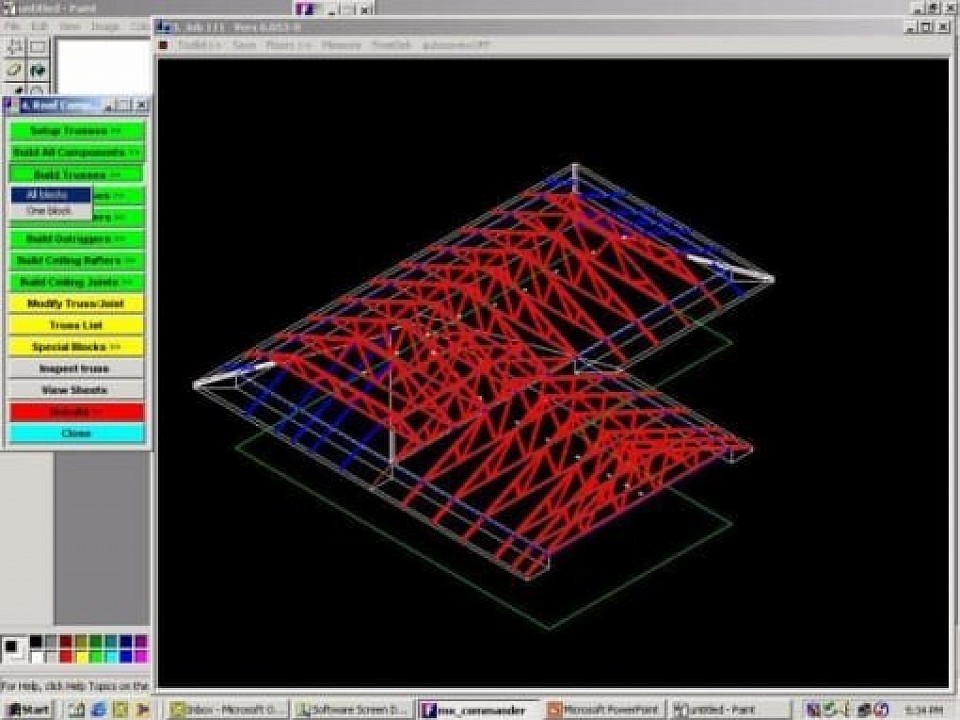This screenshot has width=960, height=720.
Task: Click the Internet Explorer quick launch icon
Action: 98,709
